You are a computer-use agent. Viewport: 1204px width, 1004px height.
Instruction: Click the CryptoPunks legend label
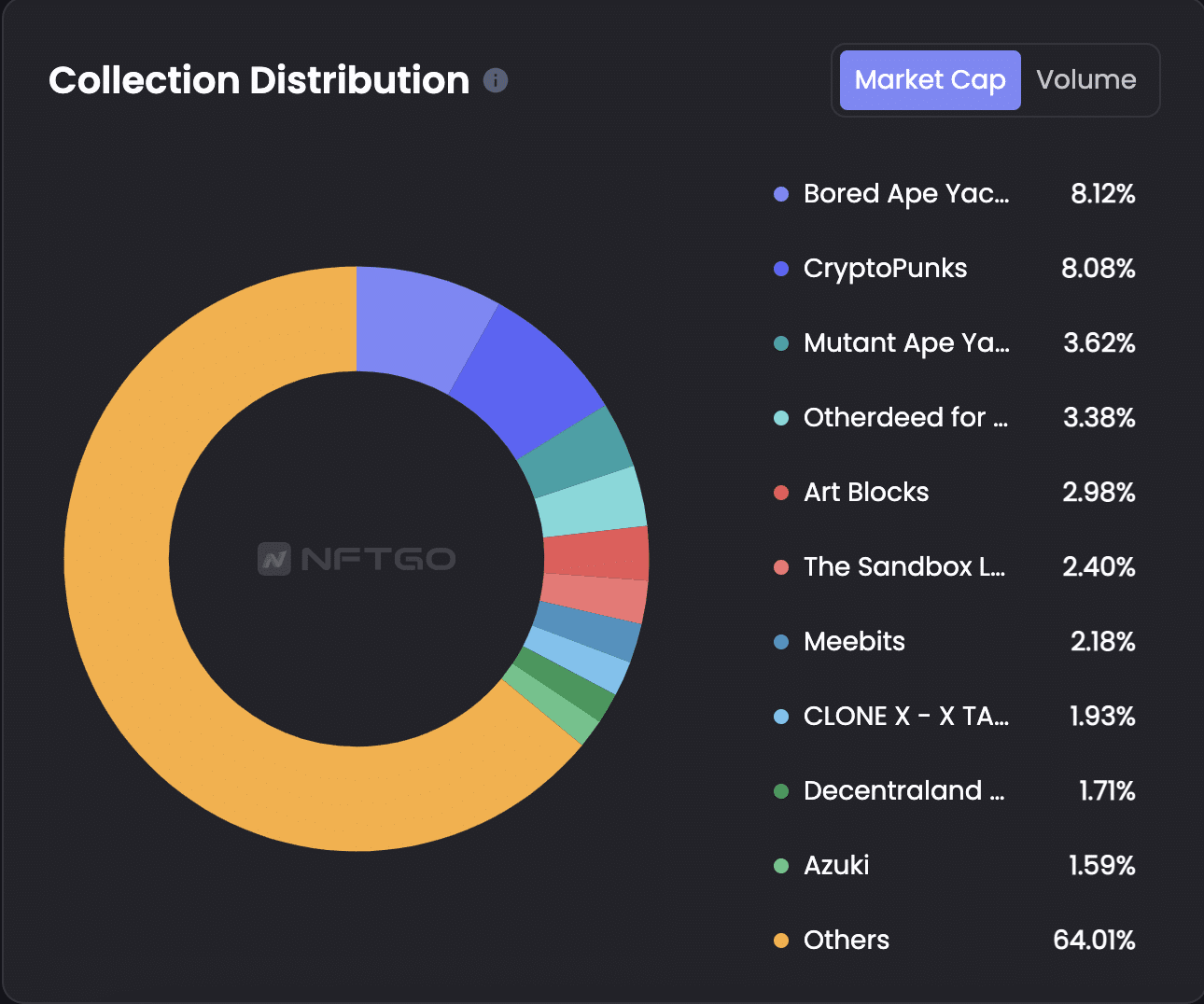885,270
